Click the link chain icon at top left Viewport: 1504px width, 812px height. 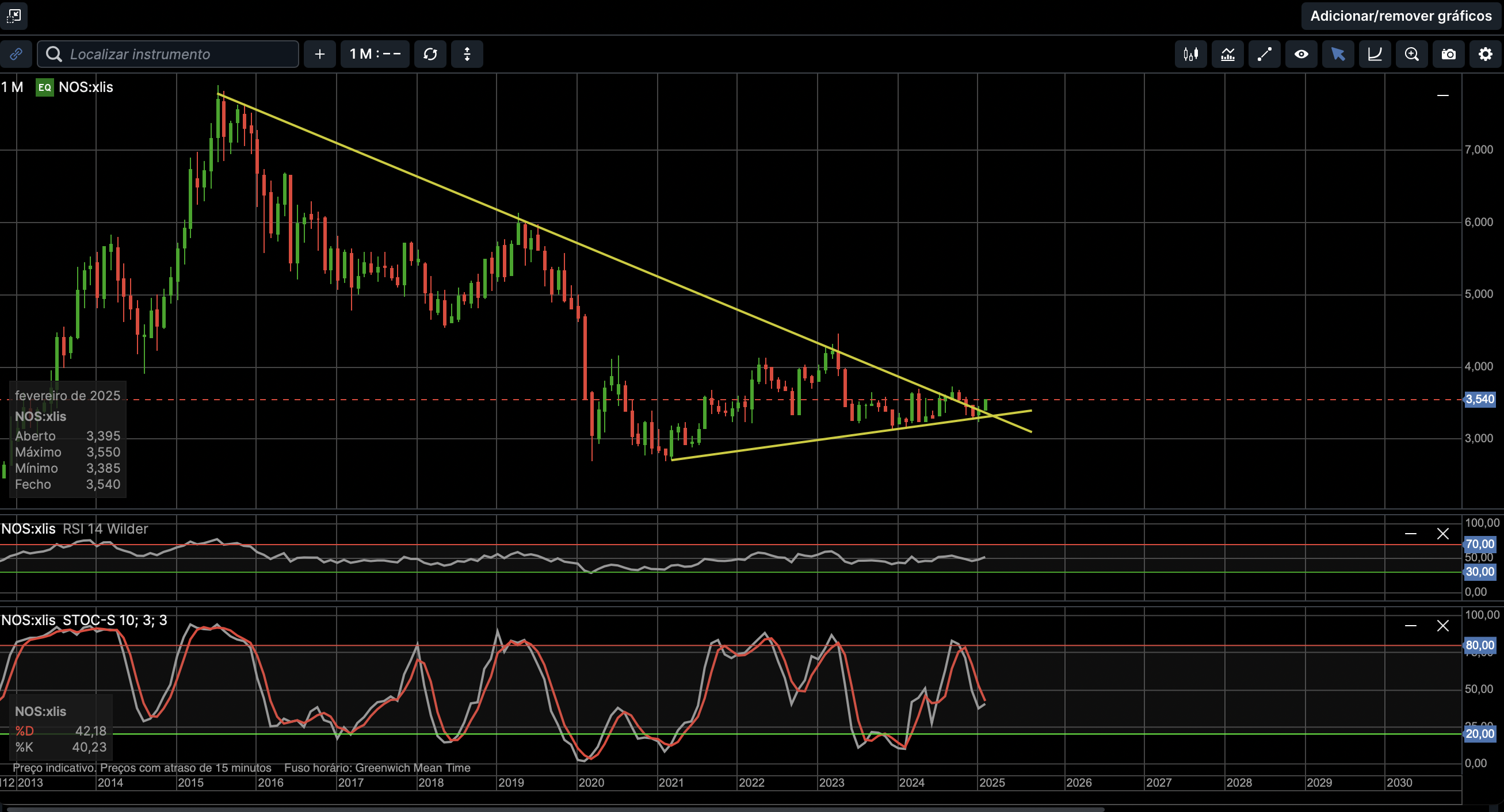click(16, 54)
